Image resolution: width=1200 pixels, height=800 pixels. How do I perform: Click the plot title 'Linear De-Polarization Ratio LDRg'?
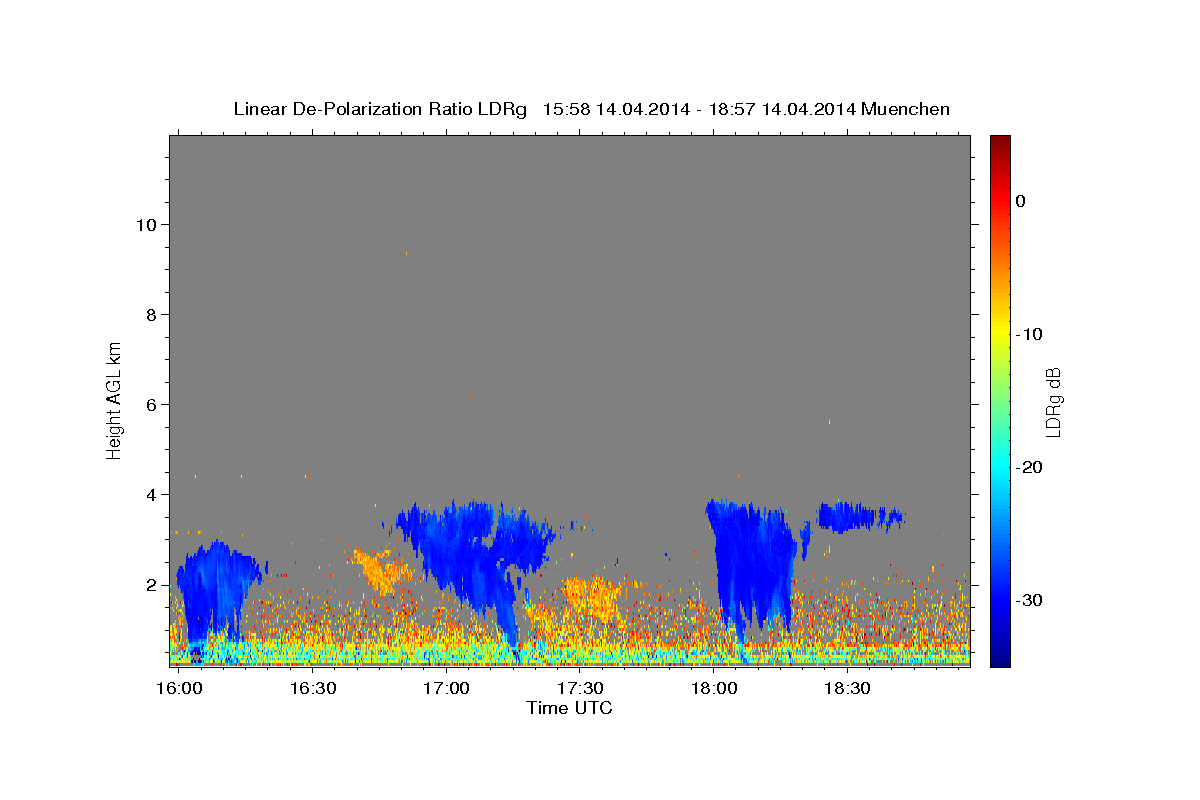(x=380, y=109)
